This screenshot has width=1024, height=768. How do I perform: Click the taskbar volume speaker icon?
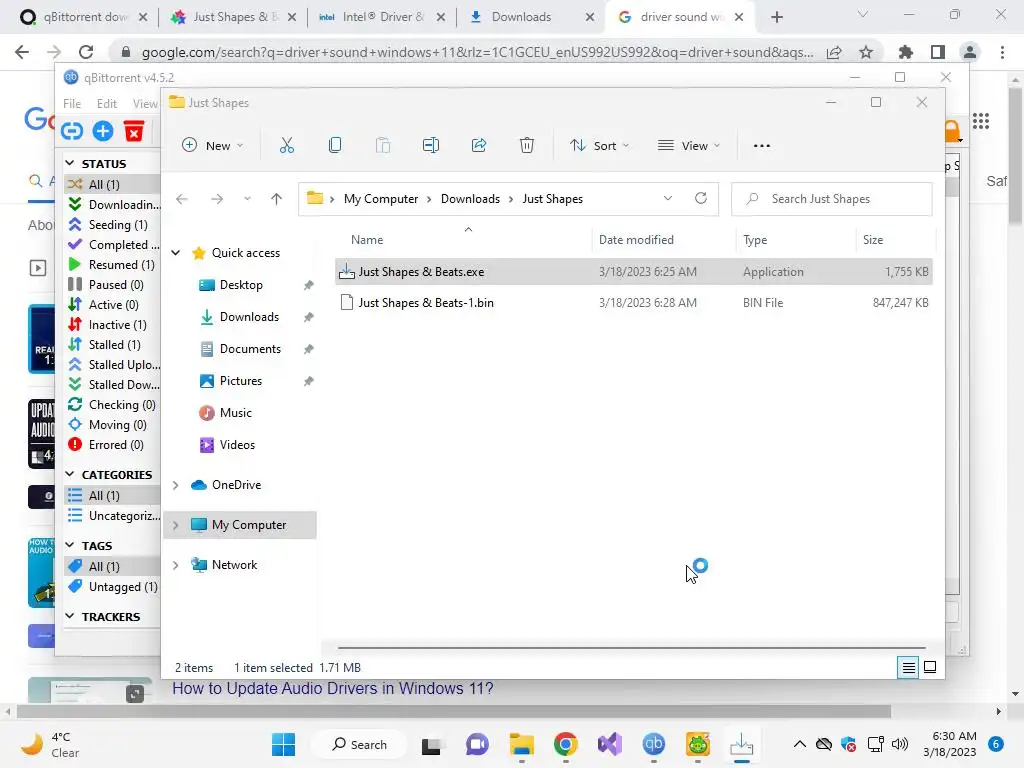click(x=899, y=744)
